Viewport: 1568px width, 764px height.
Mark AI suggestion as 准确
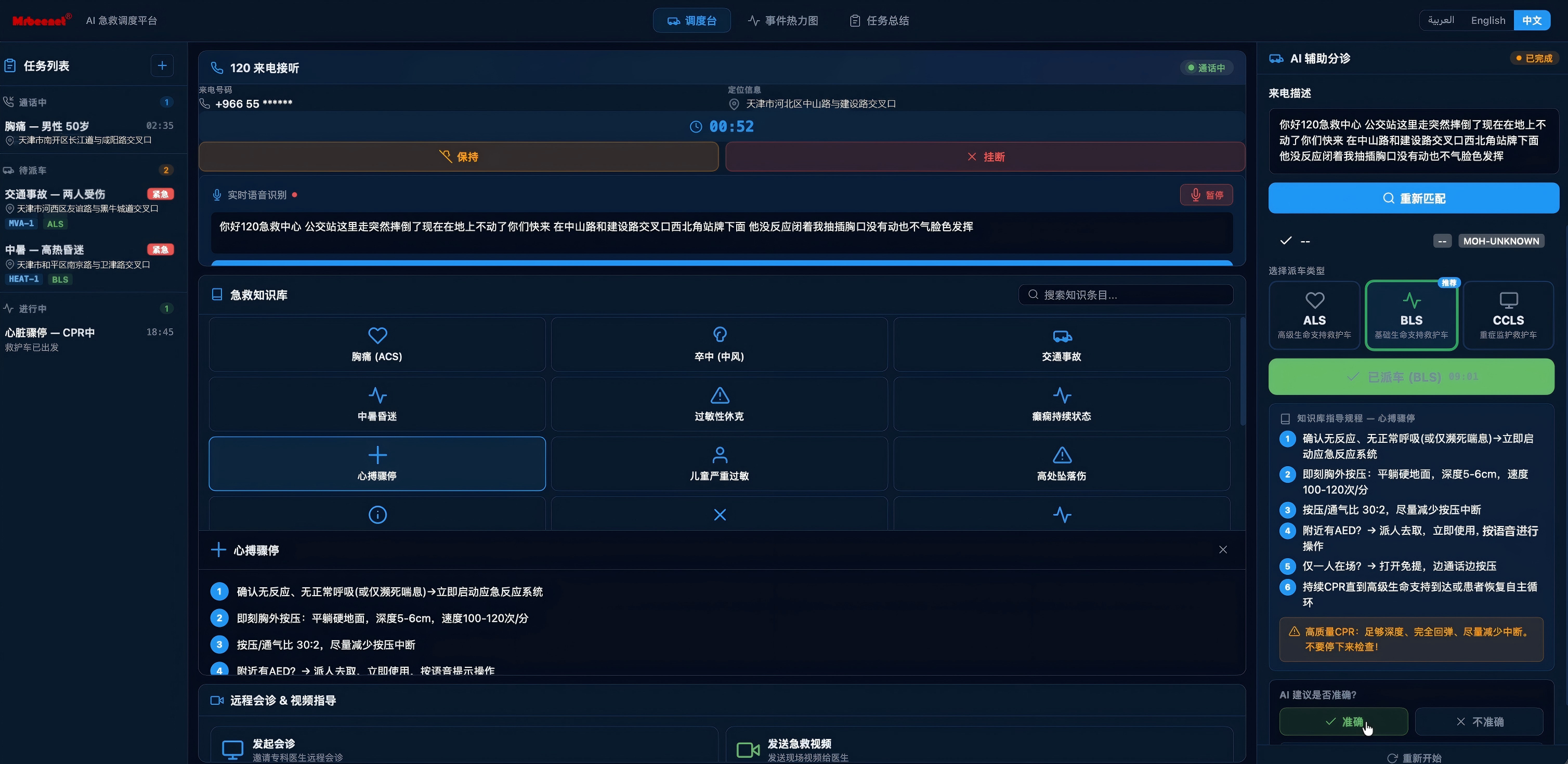coord(1343,721)
